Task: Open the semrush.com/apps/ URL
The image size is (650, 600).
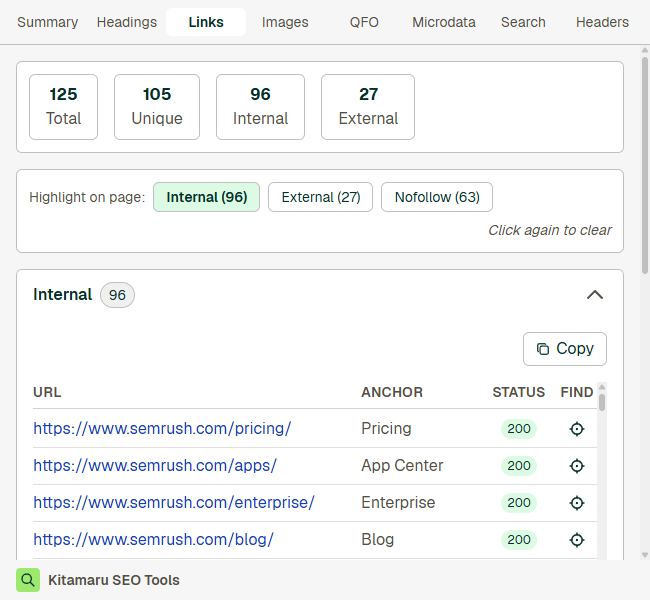Action: 155,465
